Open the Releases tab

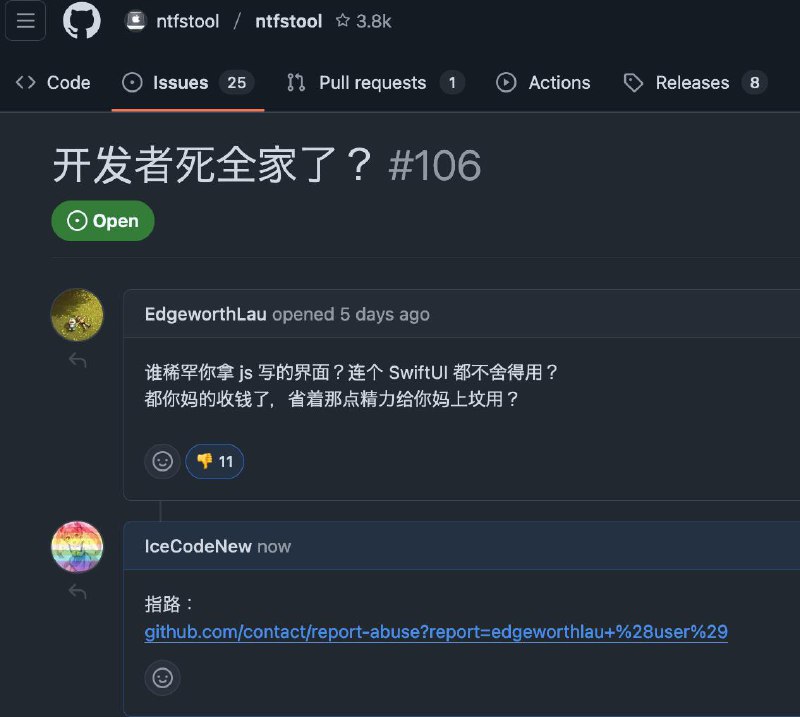(x=695, y=83)
